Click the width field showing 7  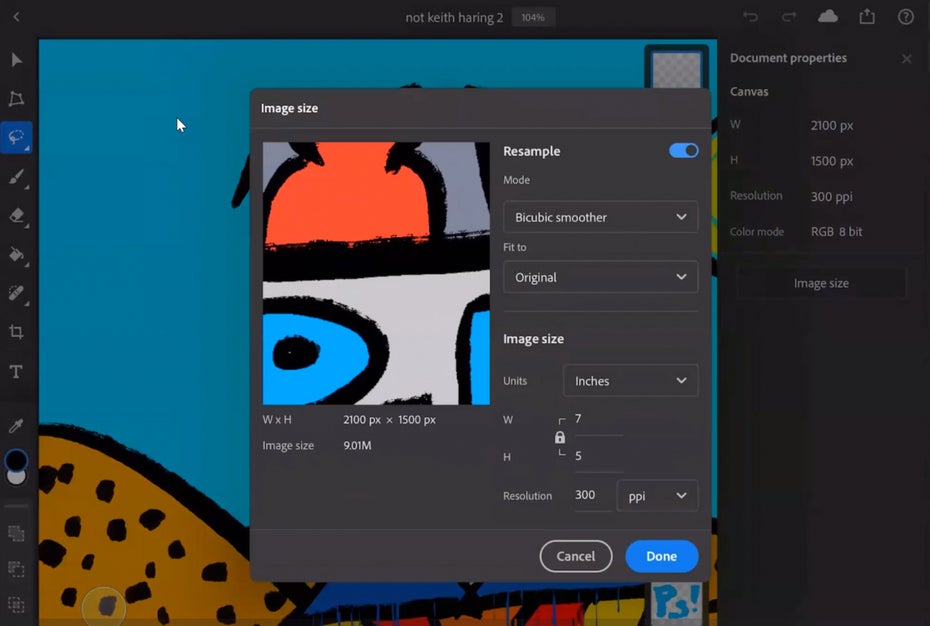[599, 420]
